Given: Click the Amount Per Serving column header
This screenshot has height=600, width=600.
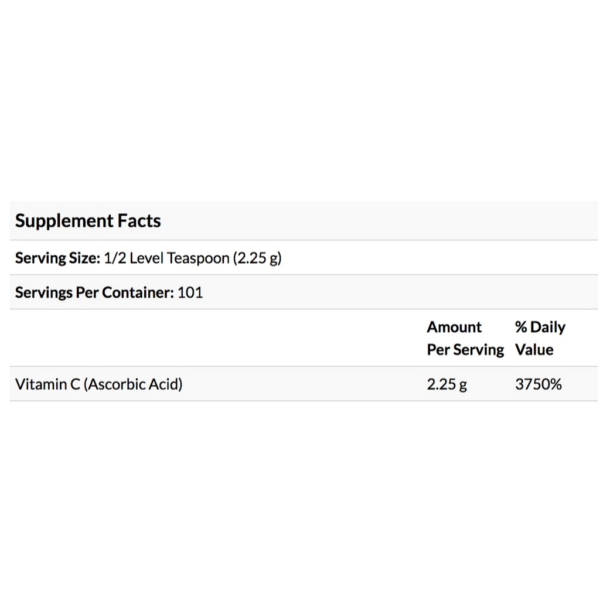Looking at the screenshot, I should 465,338.
